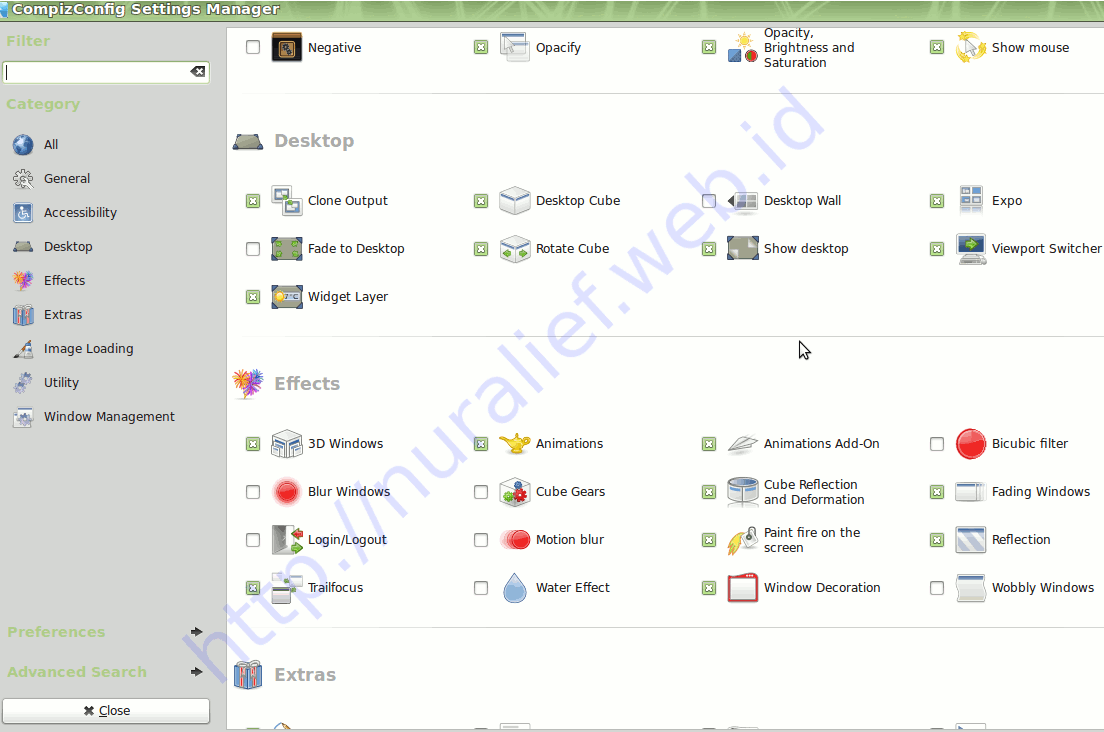Open the Animations Add-On paper plane icon
Screen dimensions: 1104x732
click(743, 443)
